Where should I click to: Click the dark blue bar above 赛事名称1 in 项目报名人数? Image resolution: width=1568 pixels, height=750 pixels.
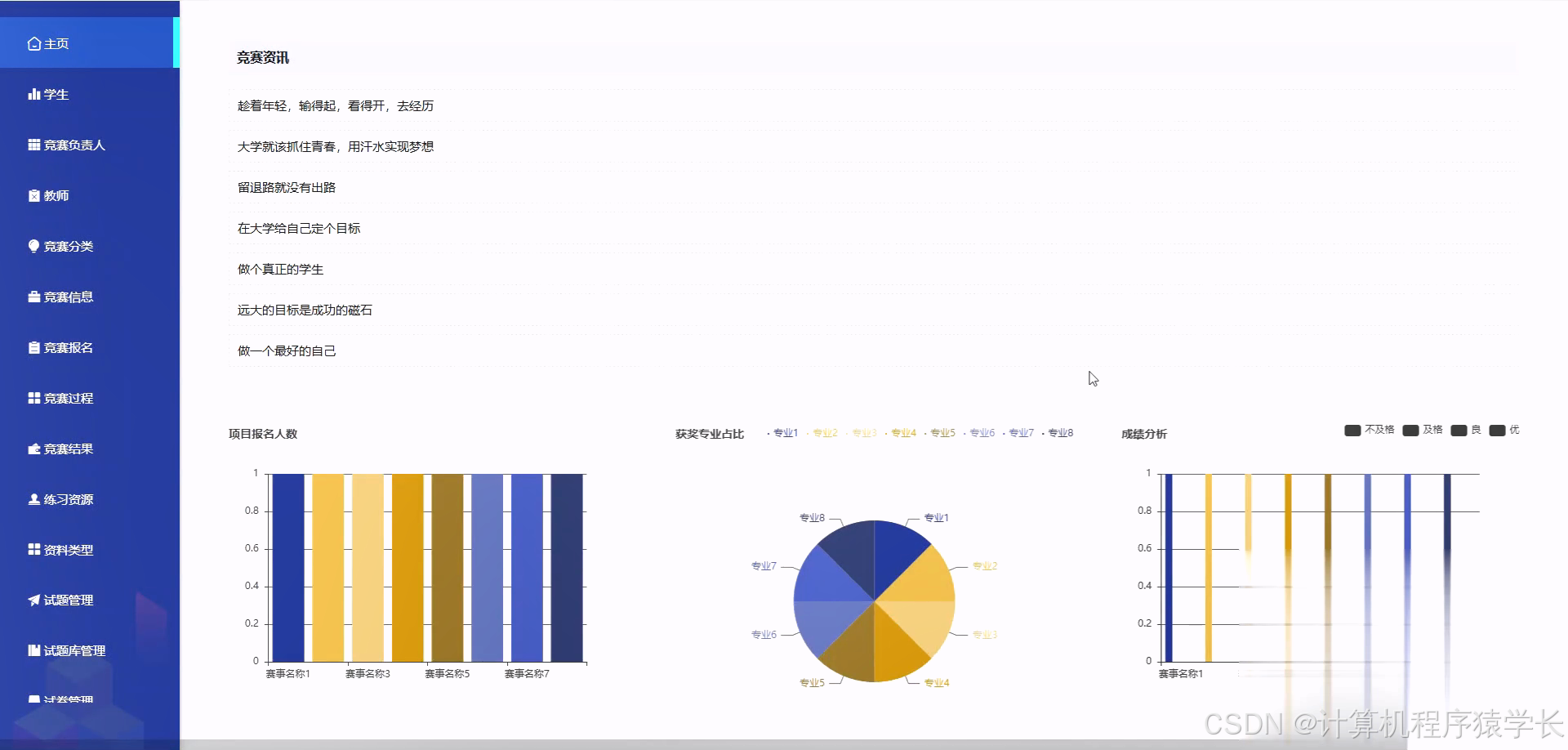[288, 568]
